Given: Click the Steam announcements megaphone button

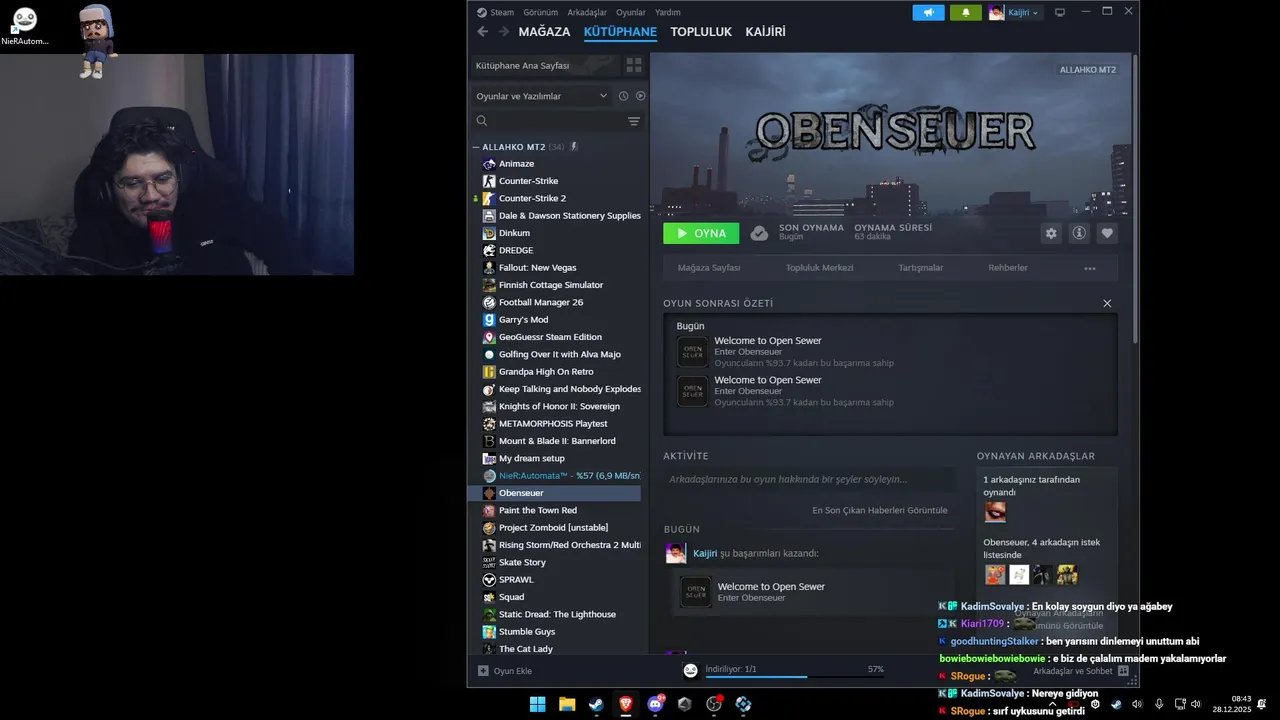Looking at the screenshot, I should click(x=928, y=13).
